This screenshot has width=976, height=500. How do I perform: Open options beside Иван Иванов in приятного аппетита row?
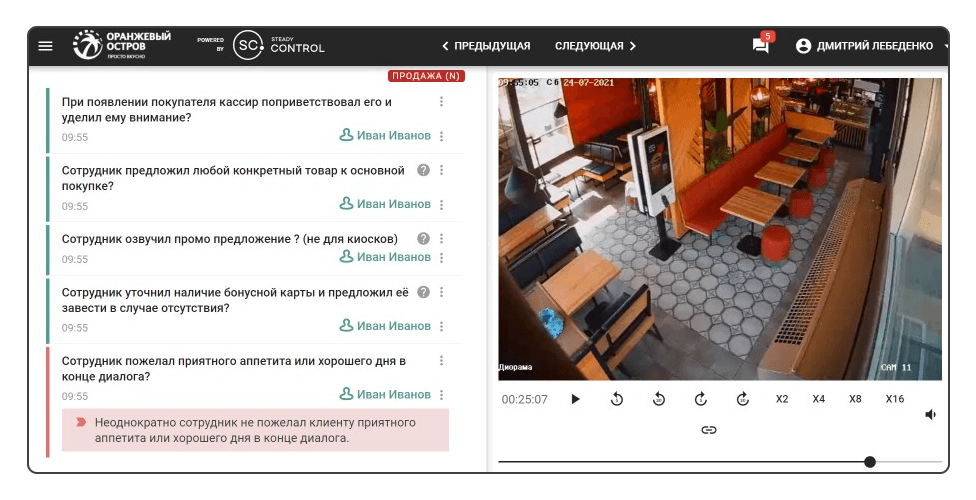(441, 395)
